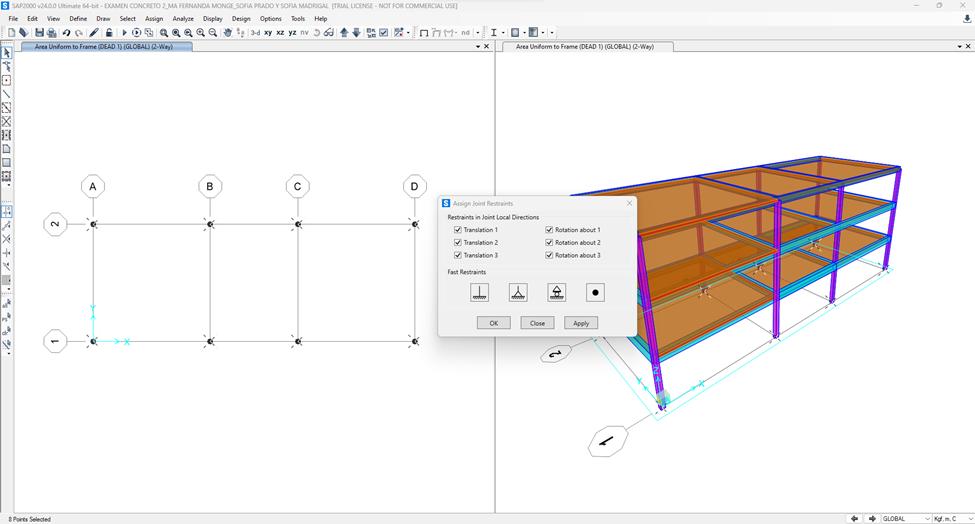Screen dimensions: 975x524
Task: Click the Save model icon
Action: 40,32
